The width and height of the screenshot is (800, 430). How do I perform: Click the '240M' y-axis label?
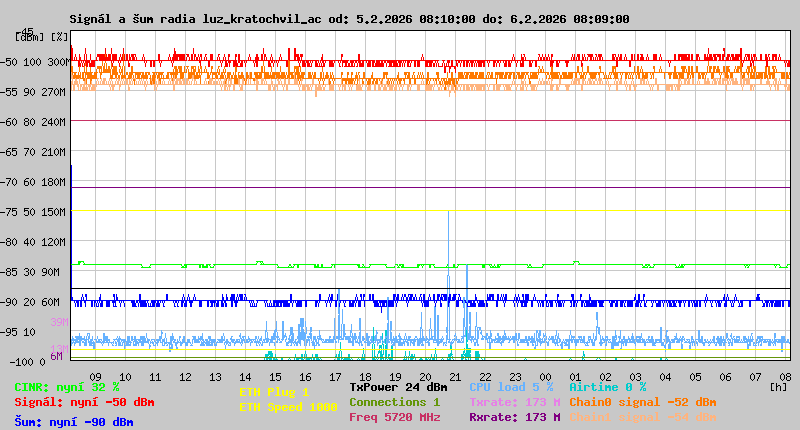click(x=54, y=122)
